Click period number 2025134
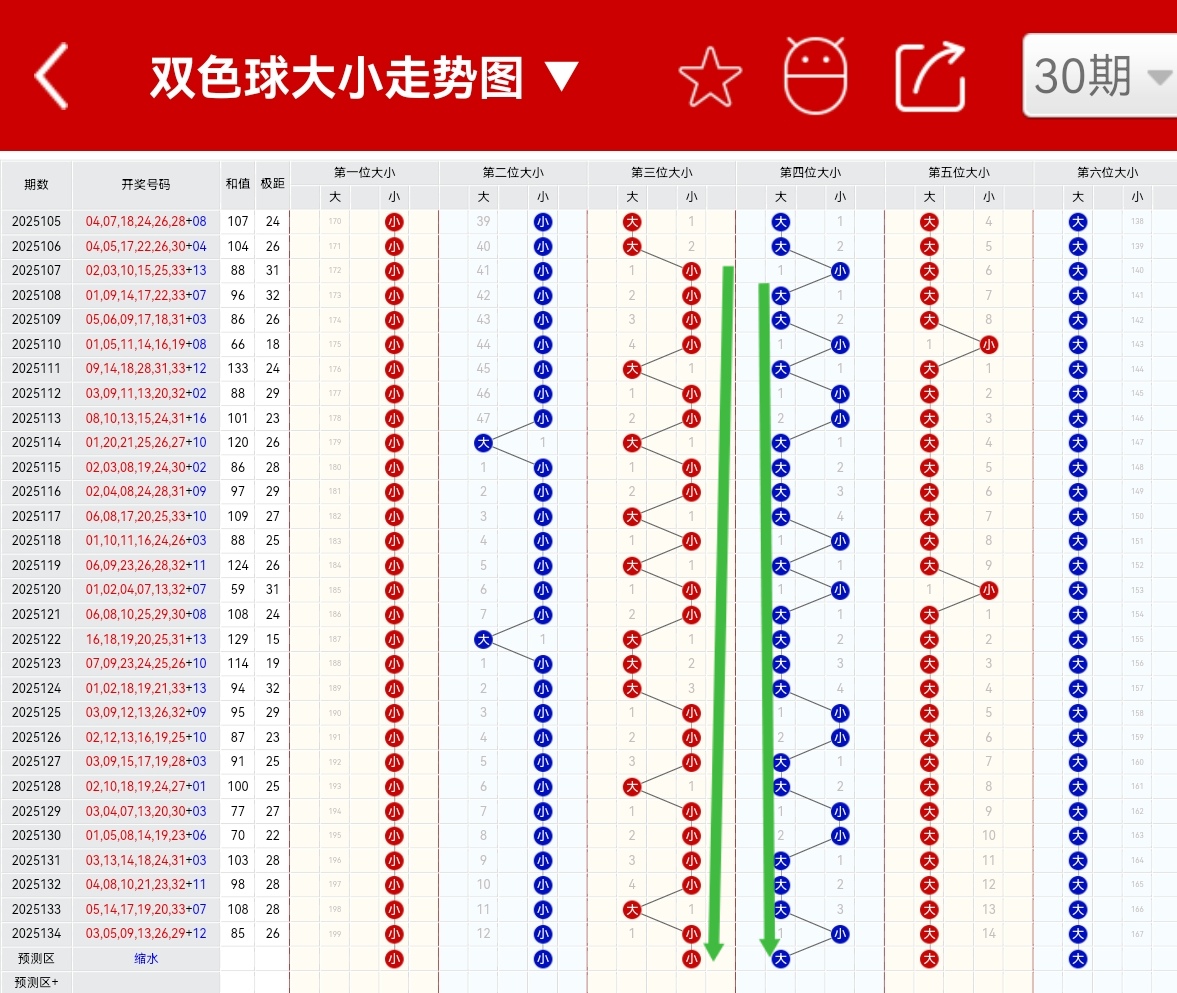The width and height of the screenshot is (1177, 993). (38, 933)
